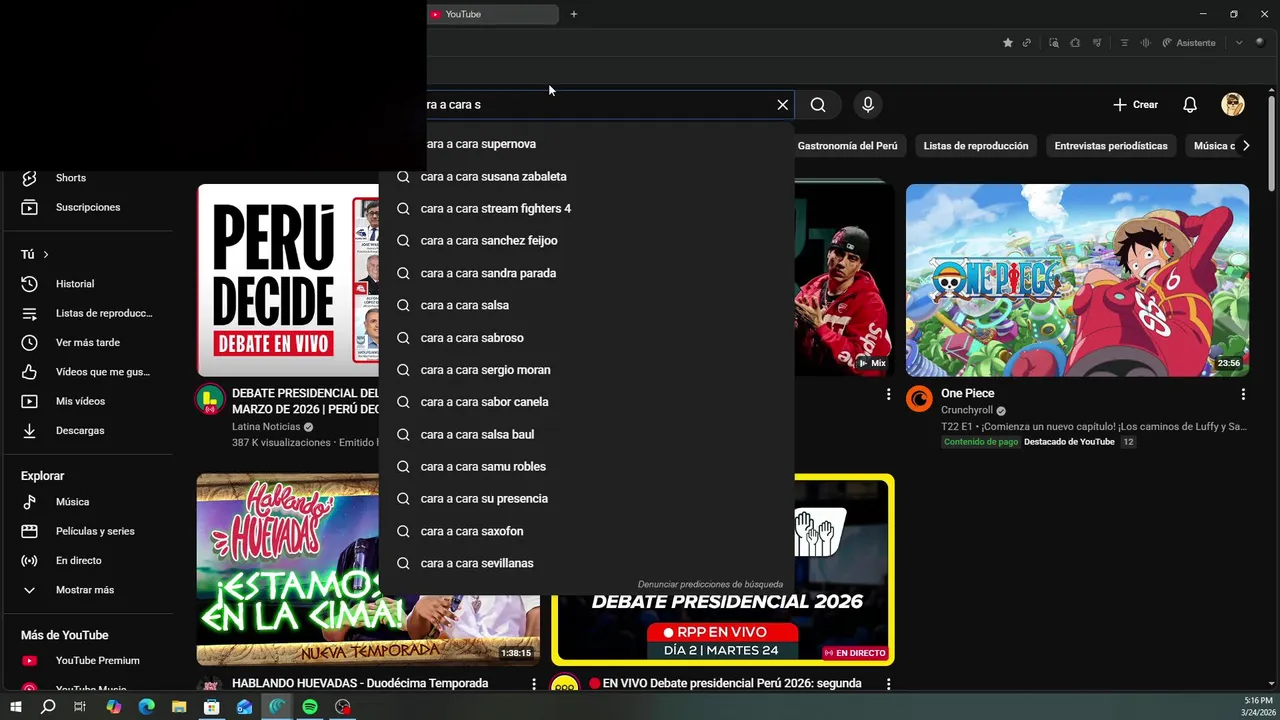Image resolution: width=1280 pixels, height=720 pixels.
Task: Open the Asistente panel
Action: (1189, 43)
